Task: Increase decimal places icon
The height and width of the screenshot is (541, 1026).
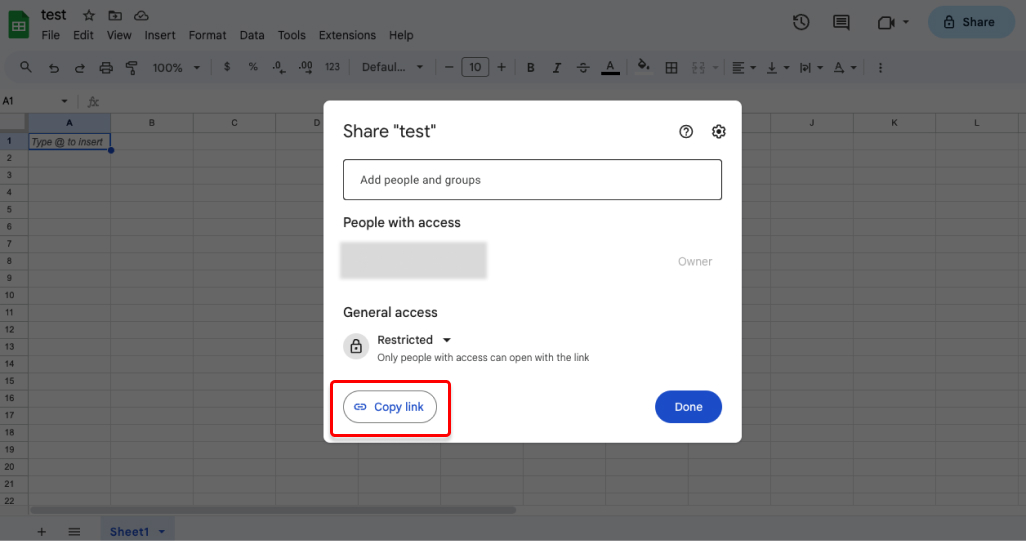Action: click(306, 67)
